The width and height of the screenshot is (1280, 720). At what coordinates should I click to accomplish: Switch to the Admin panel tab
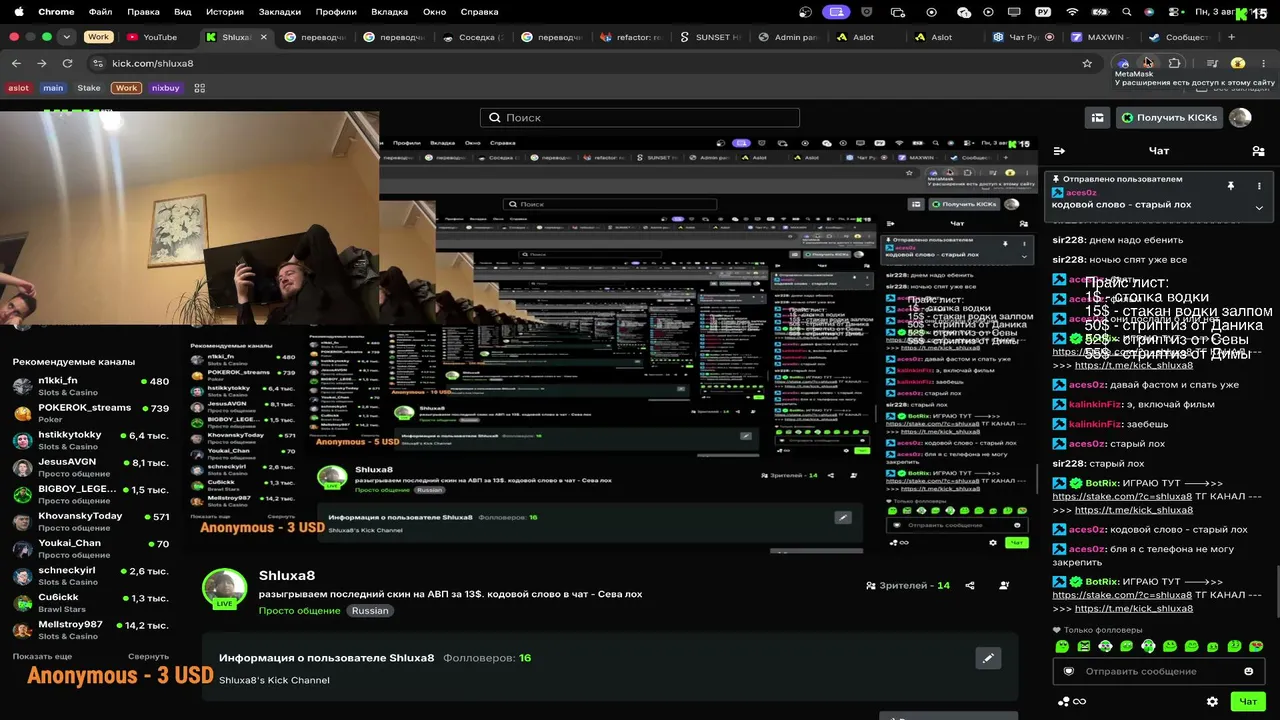[789, 37]
